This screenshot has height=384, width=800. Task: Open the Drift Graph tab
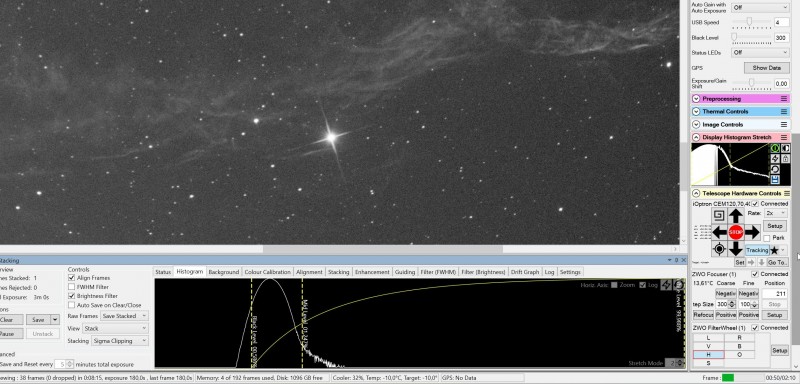[525, 272]
